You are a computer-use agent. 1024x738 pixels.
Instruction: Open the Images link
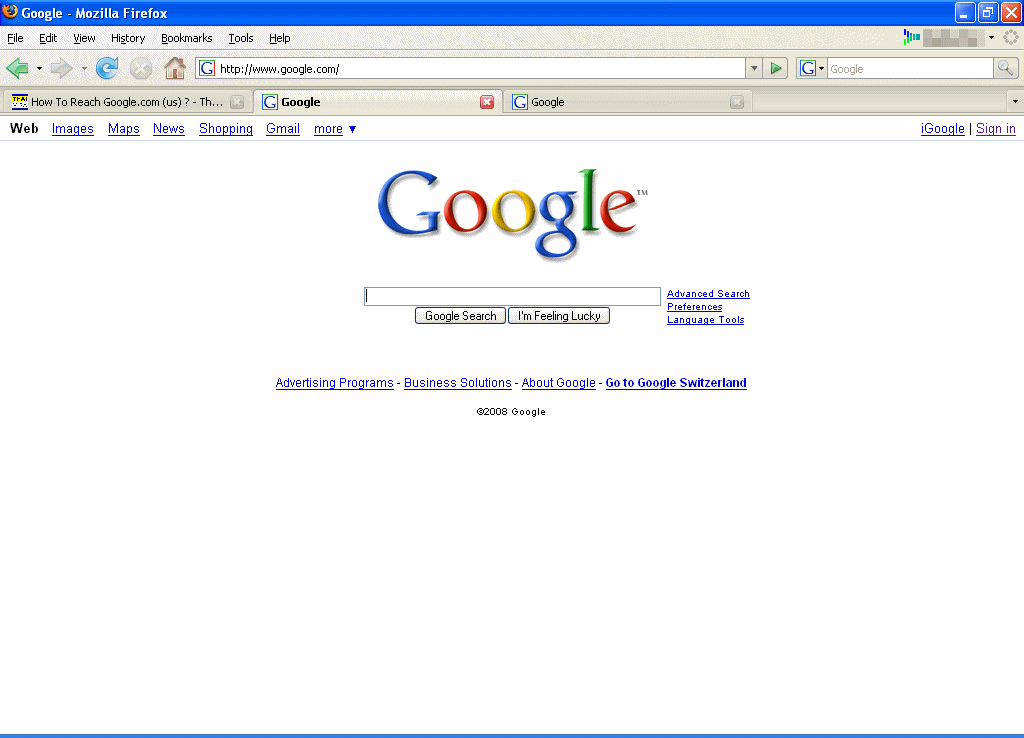(72, 129)
